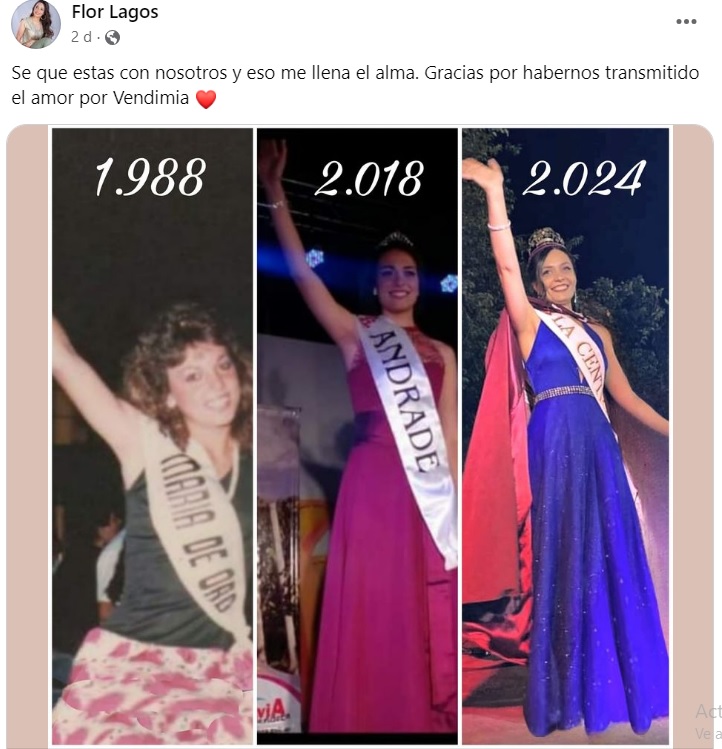The image size is (722, 749).
Task: Click the pink floral skirt in 1.988 photo
Action: tap(152, 688)
